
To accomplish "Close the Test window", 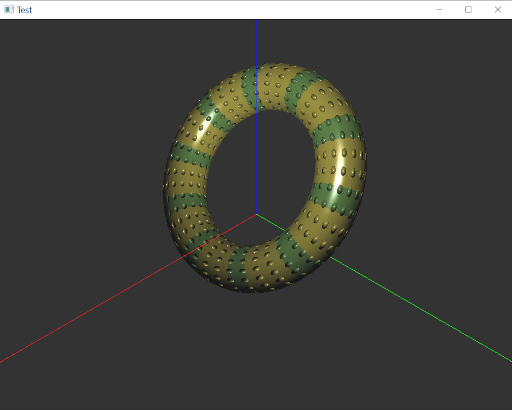I will tap(498, 10).
